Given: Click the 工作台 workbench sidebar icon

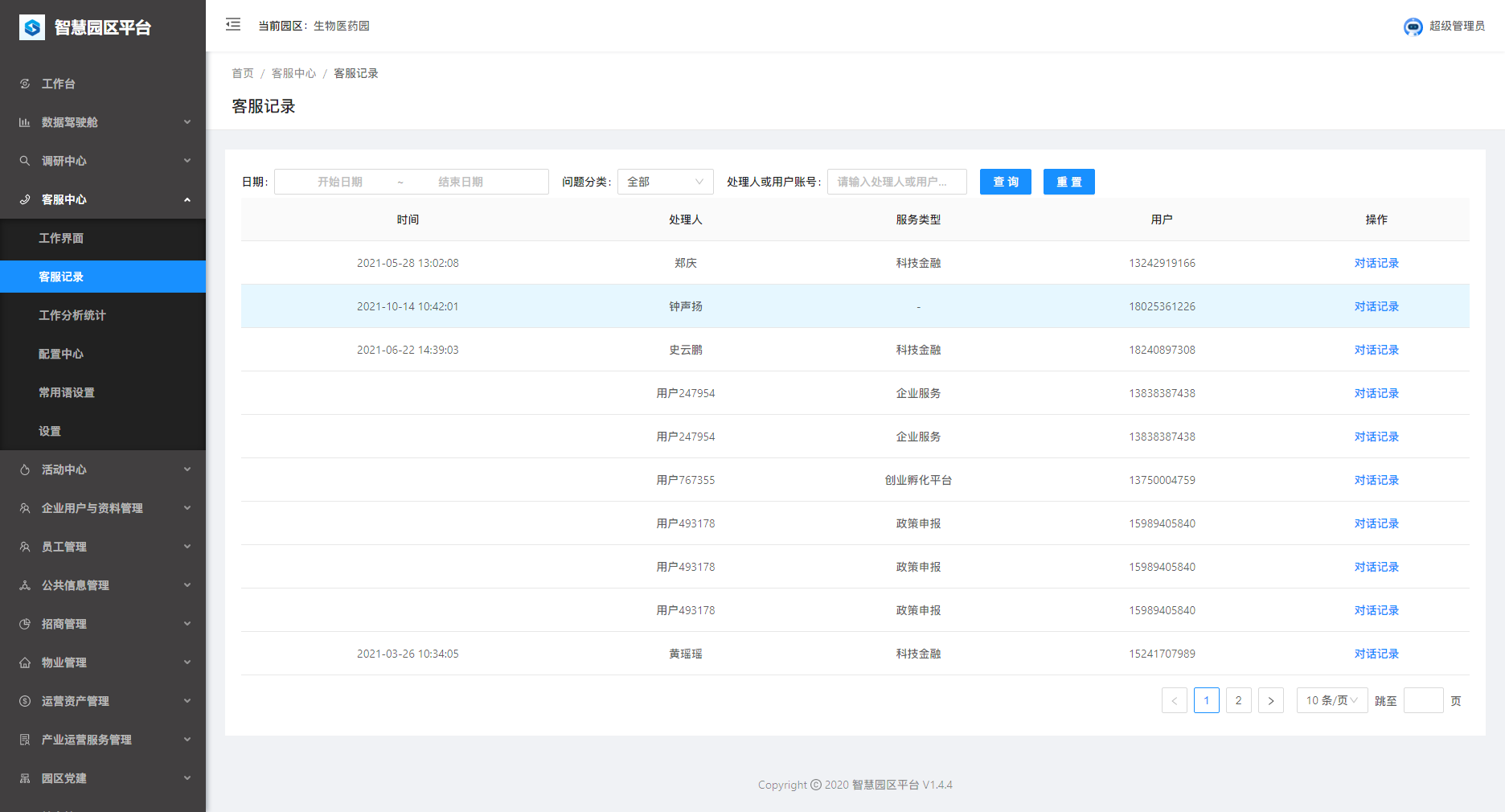Looking at the screenshot, I should pyautogui.click(x=25, y=84).
